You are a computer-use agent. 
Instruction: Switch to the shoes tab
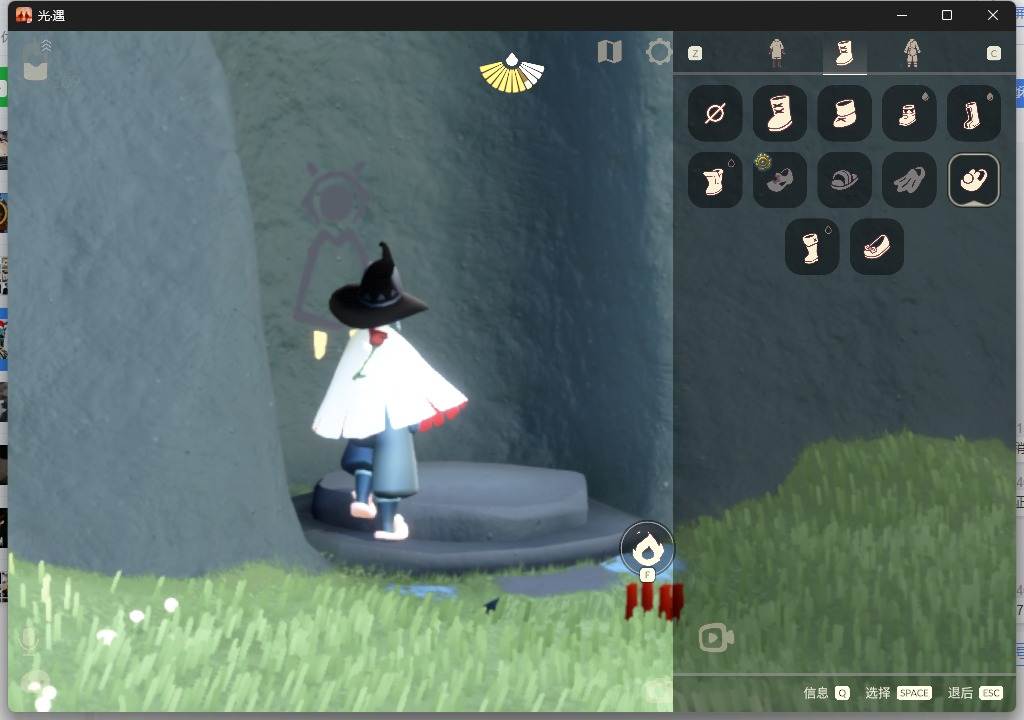pyautogui.click(x=844, y=53)
